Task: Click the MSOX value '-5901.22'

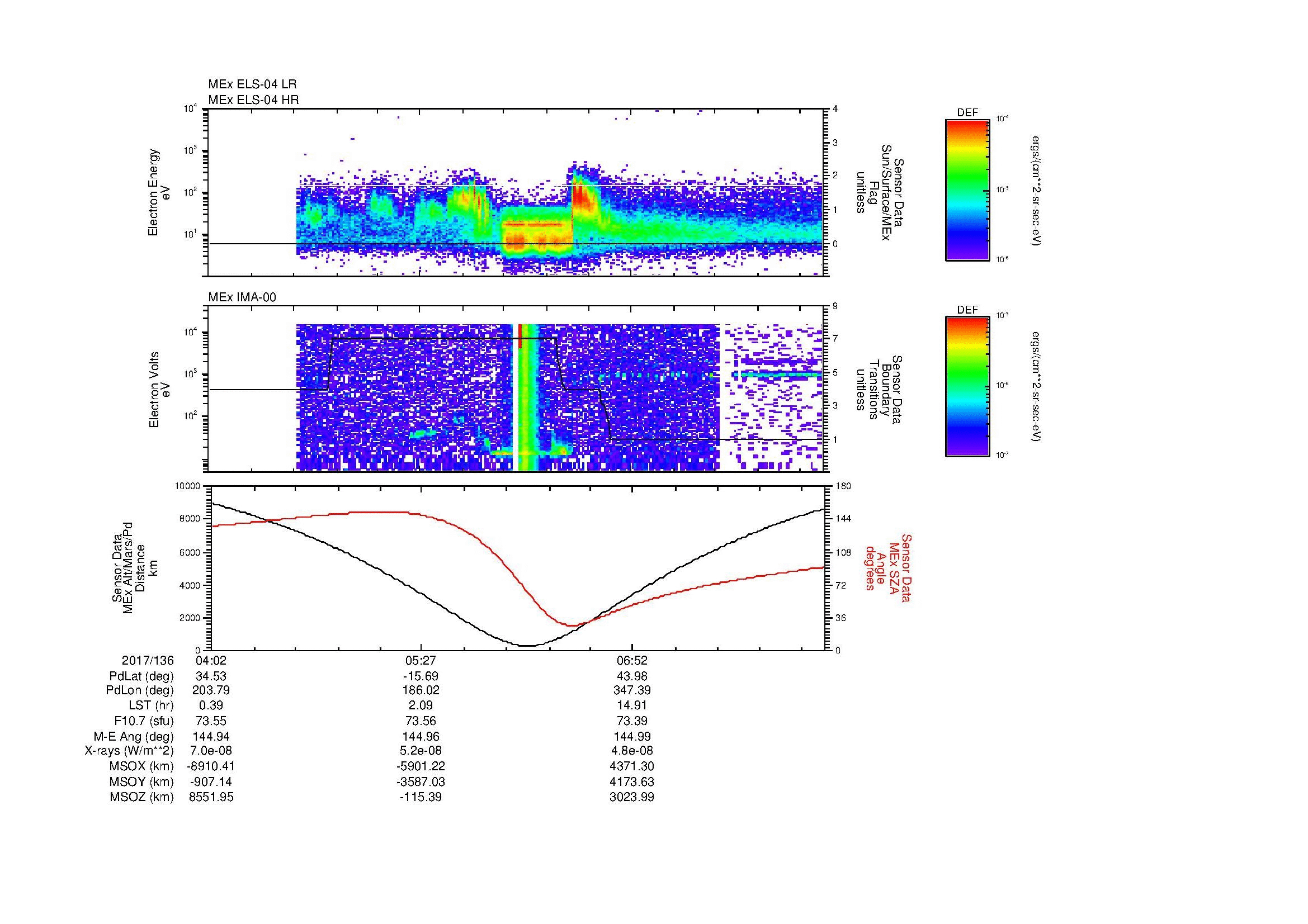Action: pyautogui.click(x=421, y=766)
